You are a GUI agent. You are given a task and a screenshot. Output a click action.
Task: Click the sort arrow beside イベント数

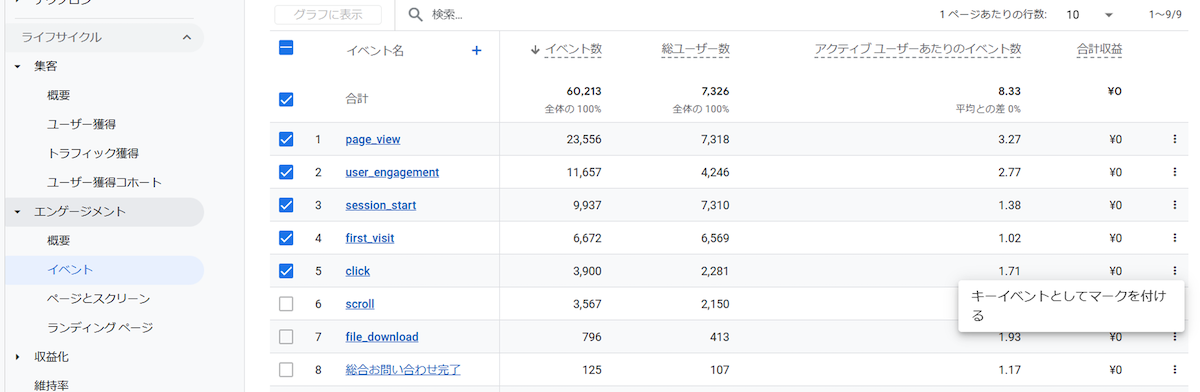[535, 49]
